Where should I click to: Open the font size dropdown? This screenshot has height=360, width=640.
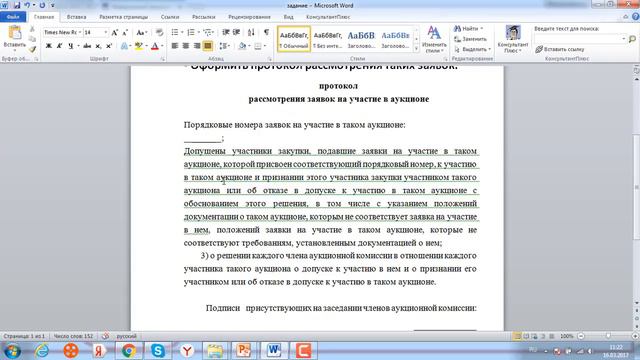pos(106,32)
